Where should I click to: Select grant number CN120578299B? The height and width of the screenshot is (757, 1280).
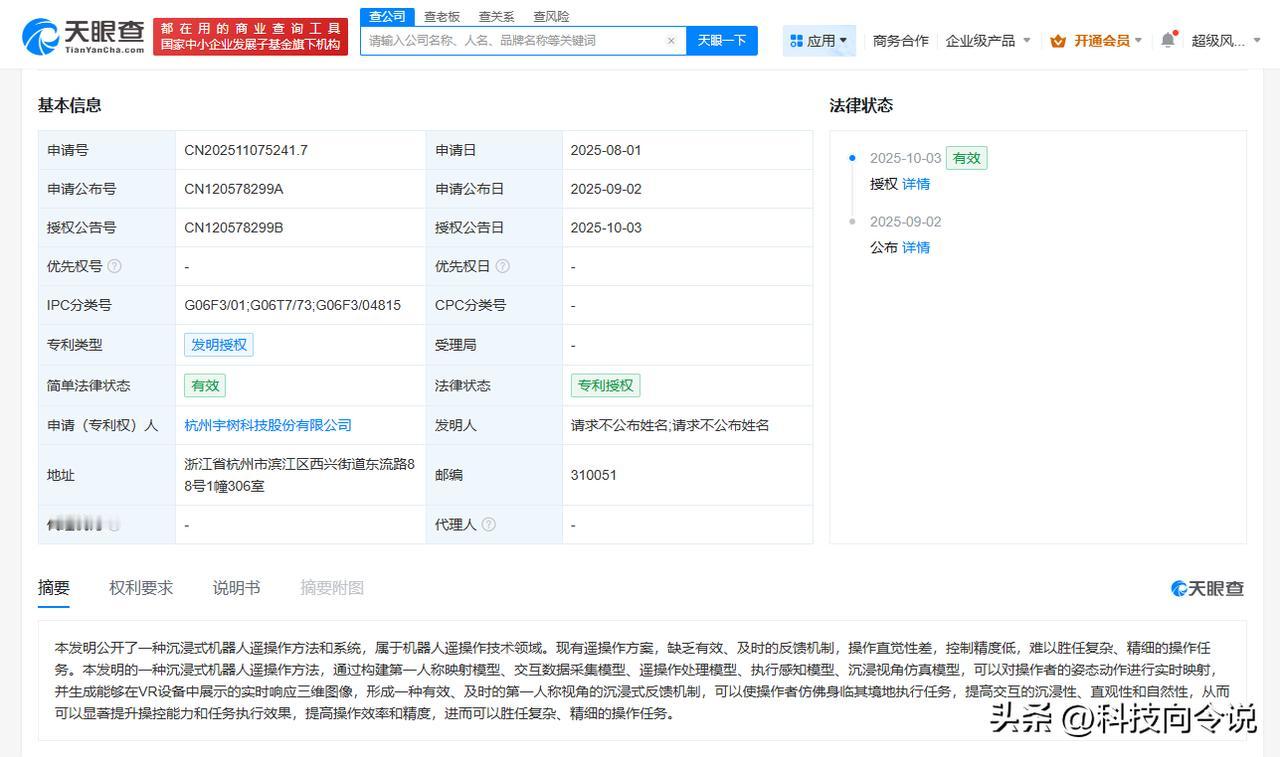pos(234,228)
